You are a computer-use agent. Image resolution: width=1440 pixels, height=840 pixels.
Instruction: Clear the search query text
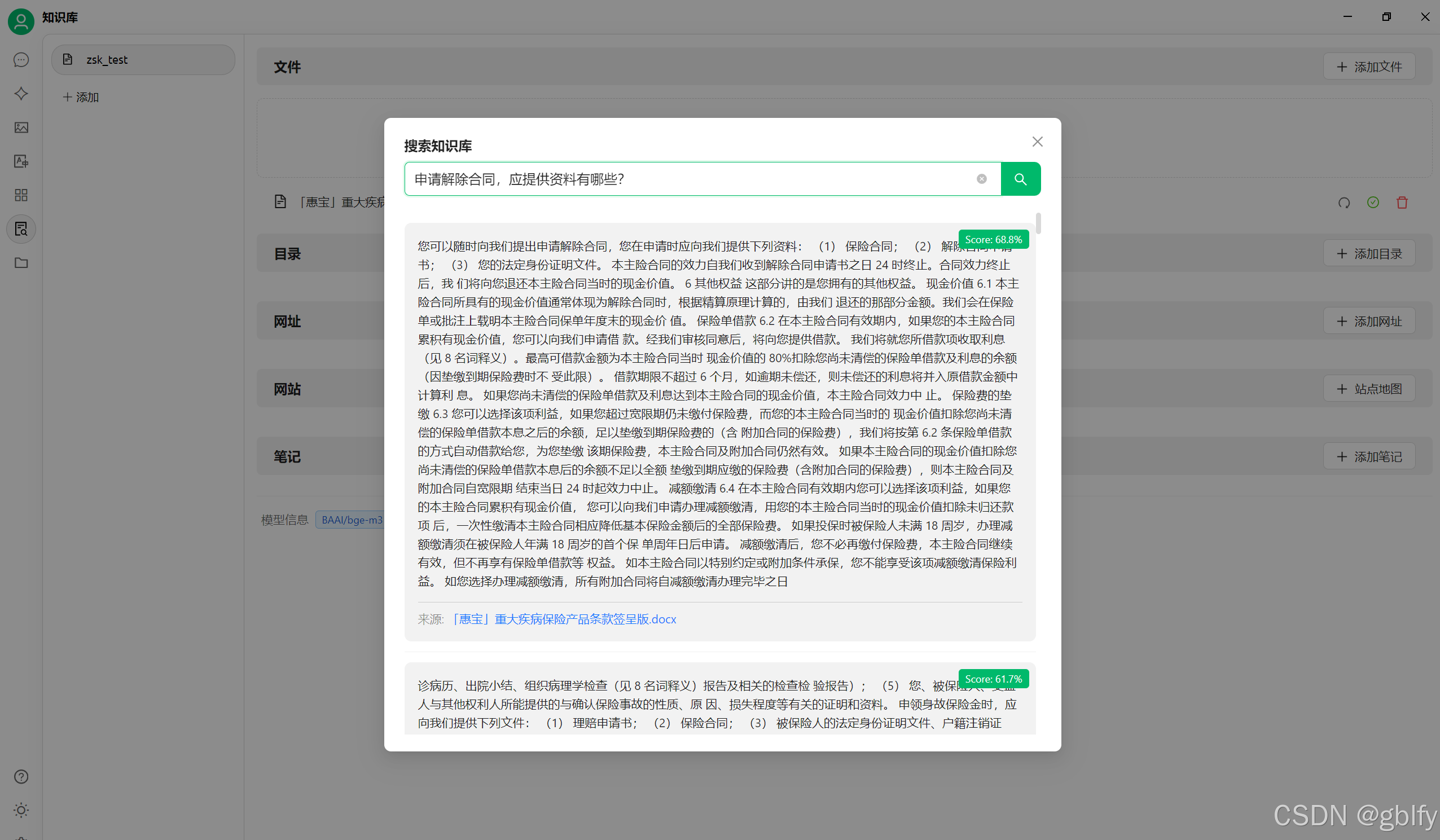981,179
